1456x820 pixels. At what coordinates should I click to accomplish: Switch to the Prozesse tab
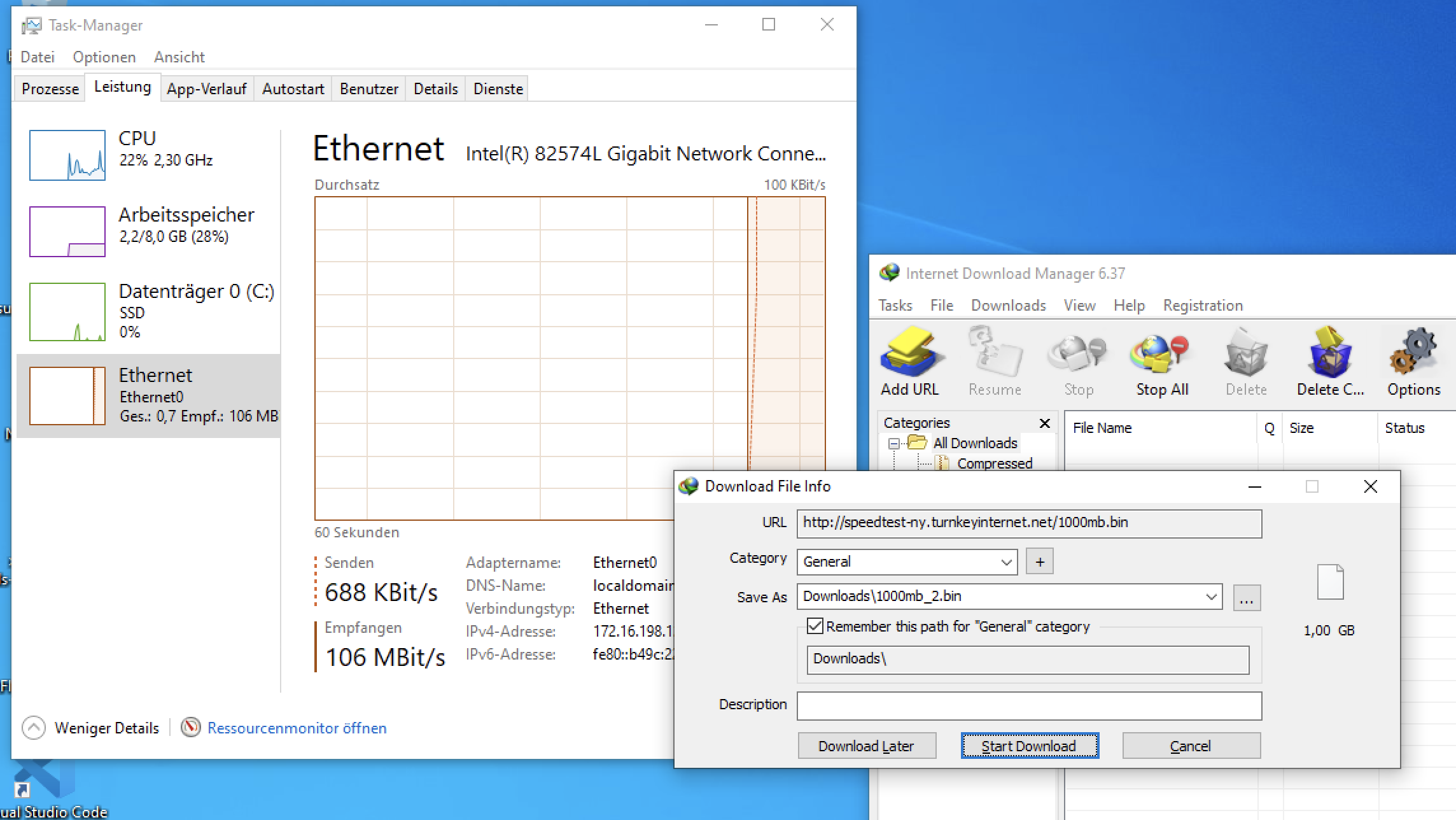(x=50, y=88)
